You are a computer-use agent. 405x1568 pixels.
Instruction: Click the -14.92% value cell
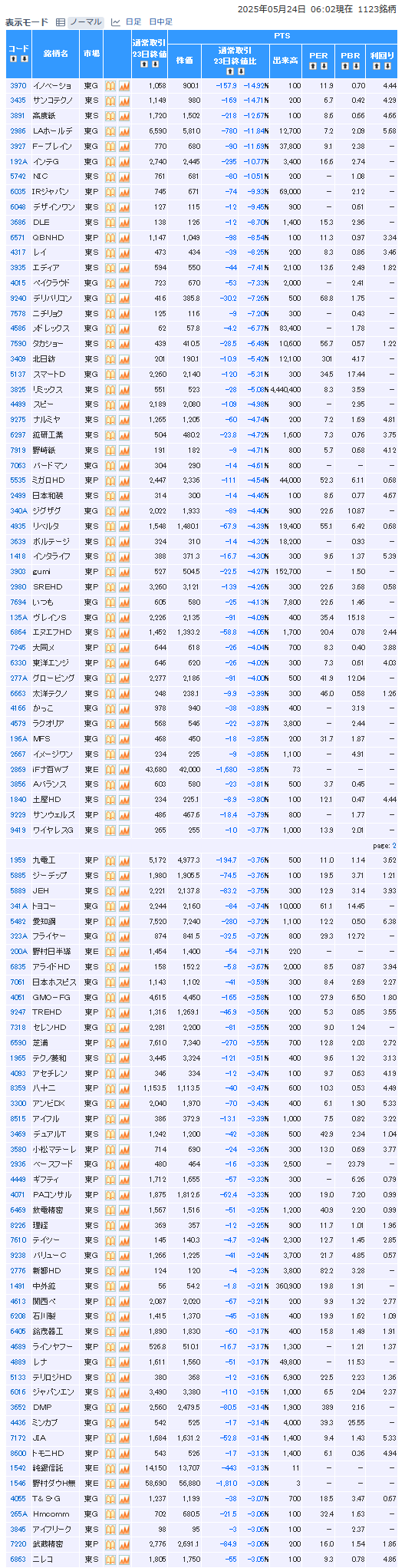tap(257, 85)
